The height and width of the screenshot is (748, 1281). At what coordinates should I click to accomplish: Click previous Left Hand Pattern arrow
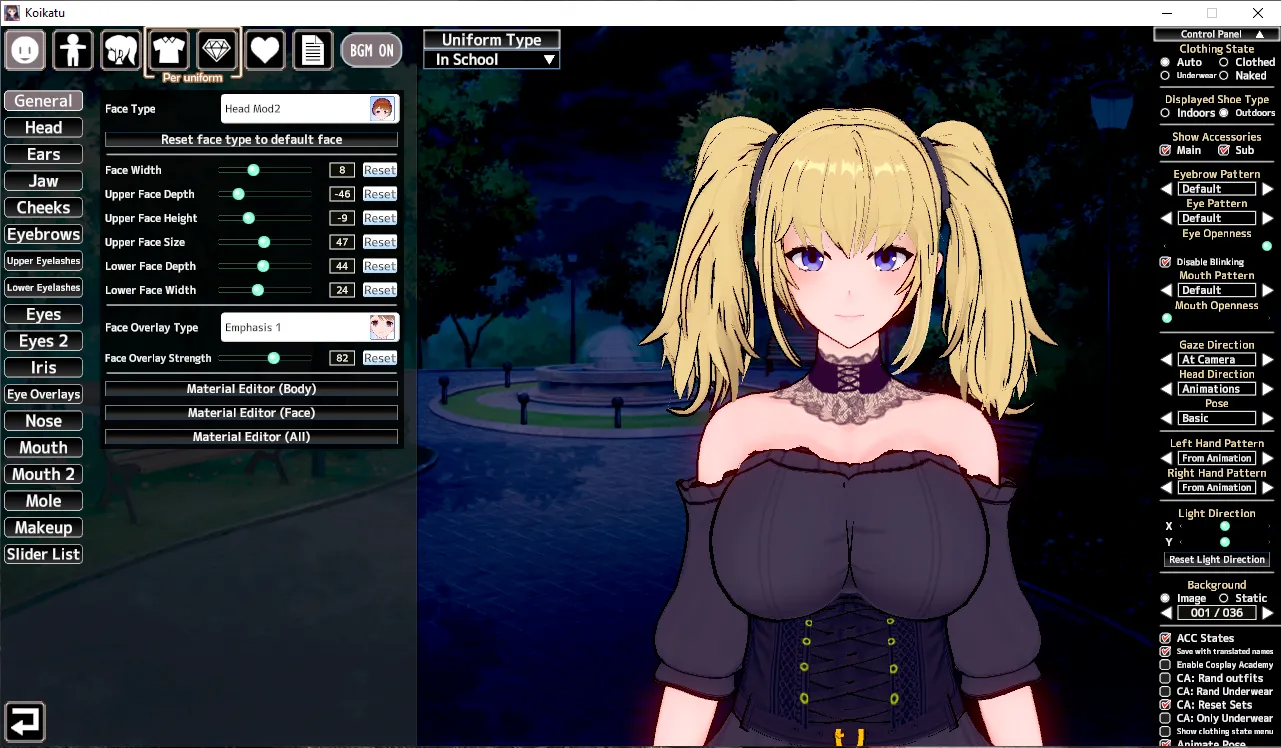point(1166,458)
